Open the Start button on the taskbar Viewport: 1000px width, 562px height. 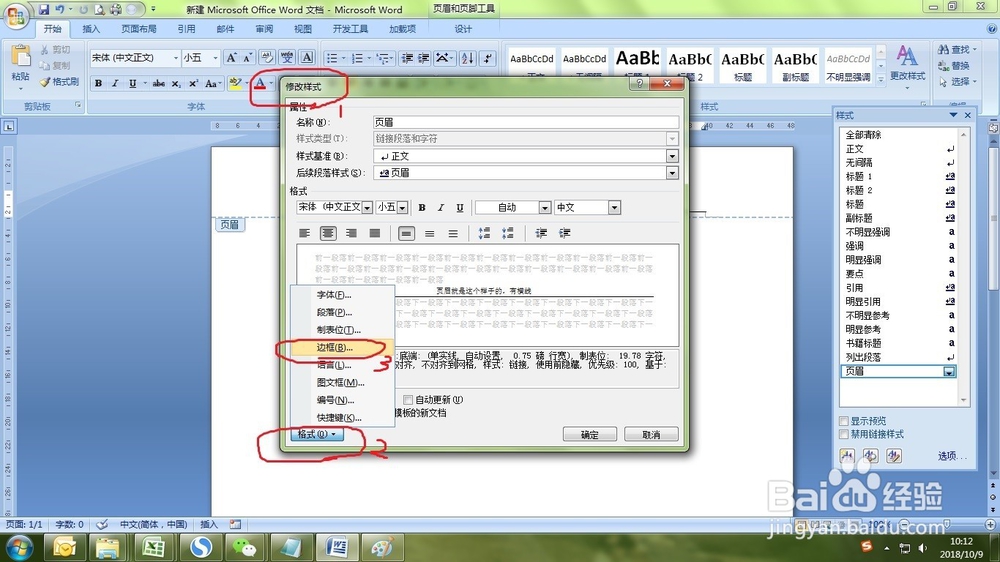[x=18, y=548]
